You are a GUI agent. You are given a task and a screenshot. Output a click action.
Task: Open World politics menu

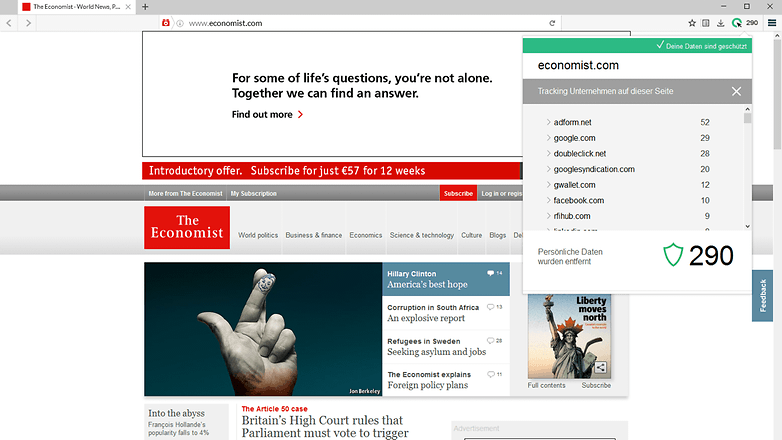pos(258,235)
